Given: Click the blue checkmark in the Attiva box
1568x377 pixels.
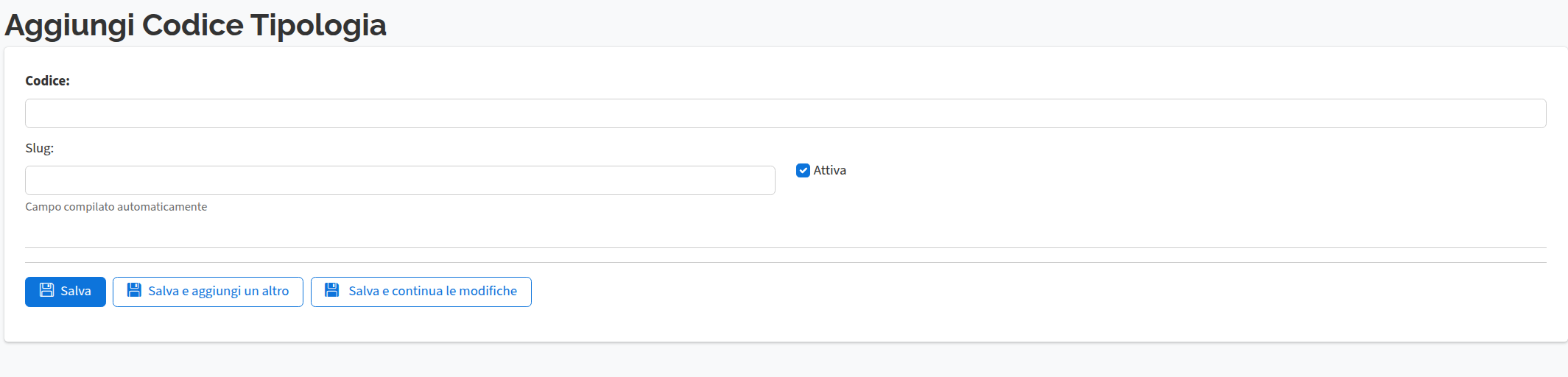Looking at the screenshot, I should coord(803,170).
